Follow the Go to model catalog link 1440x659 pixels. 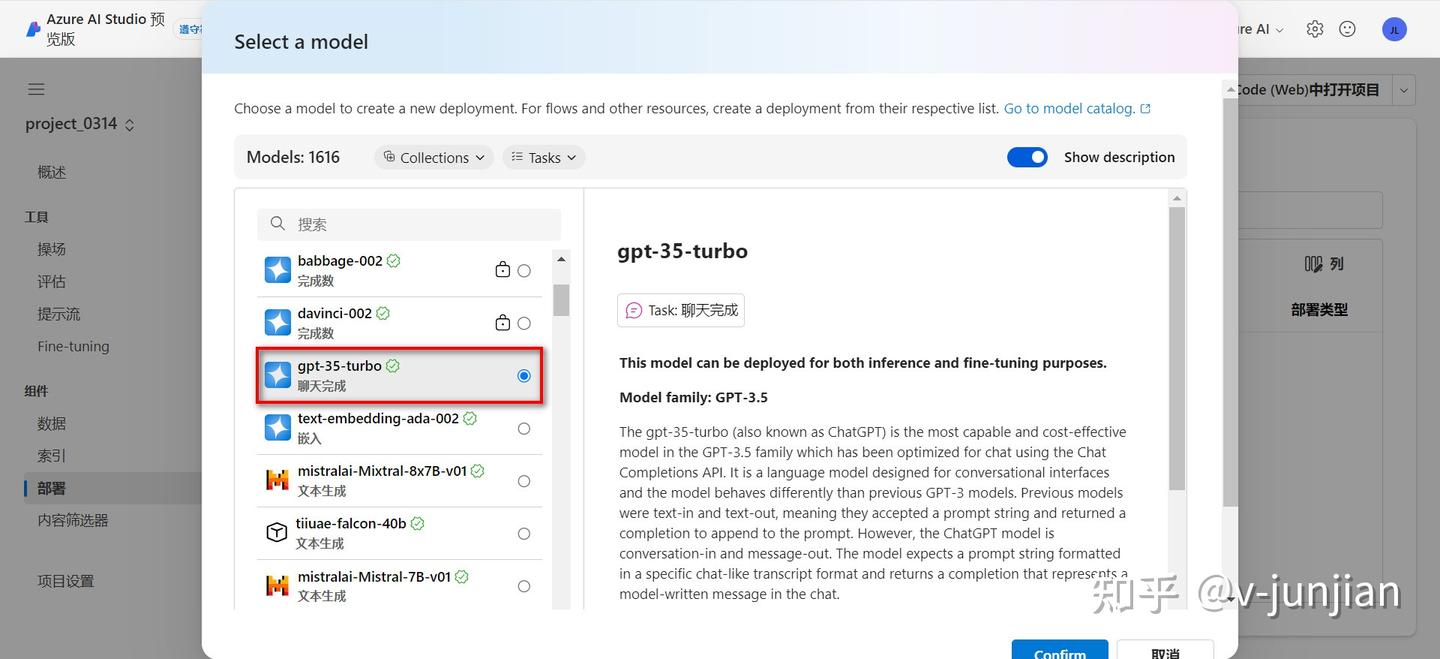tap(1070, 108)
